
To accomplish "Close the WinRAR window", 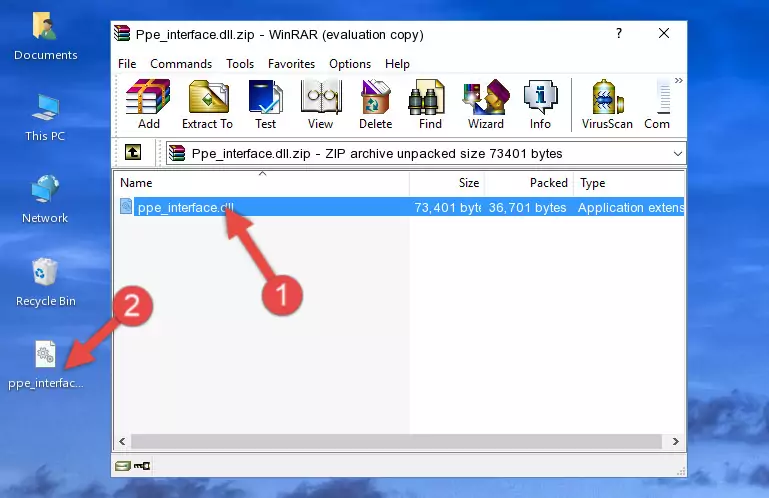I will click(664, 33).
